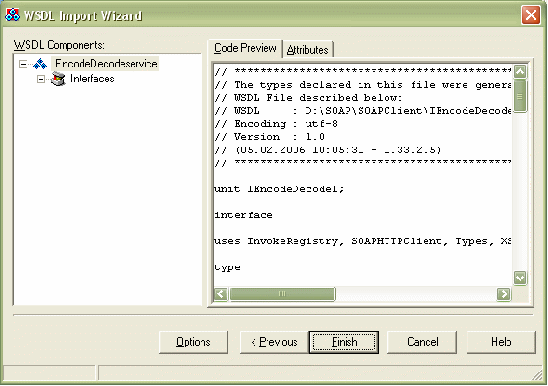Click the 'type' keyword line

click(x=228, y=267)
